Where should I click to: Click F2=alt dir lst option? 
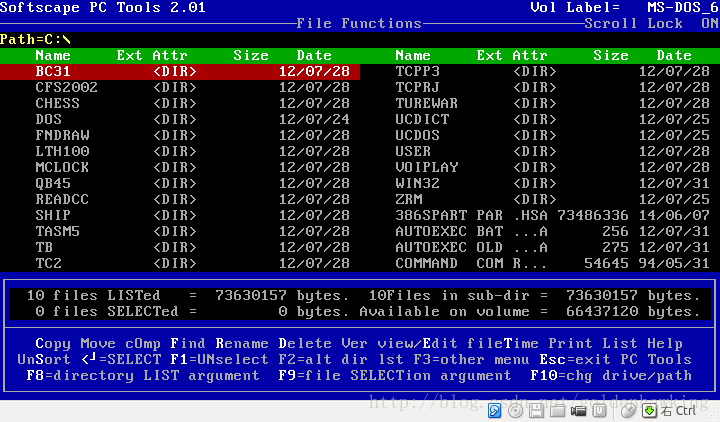point(341,360)
